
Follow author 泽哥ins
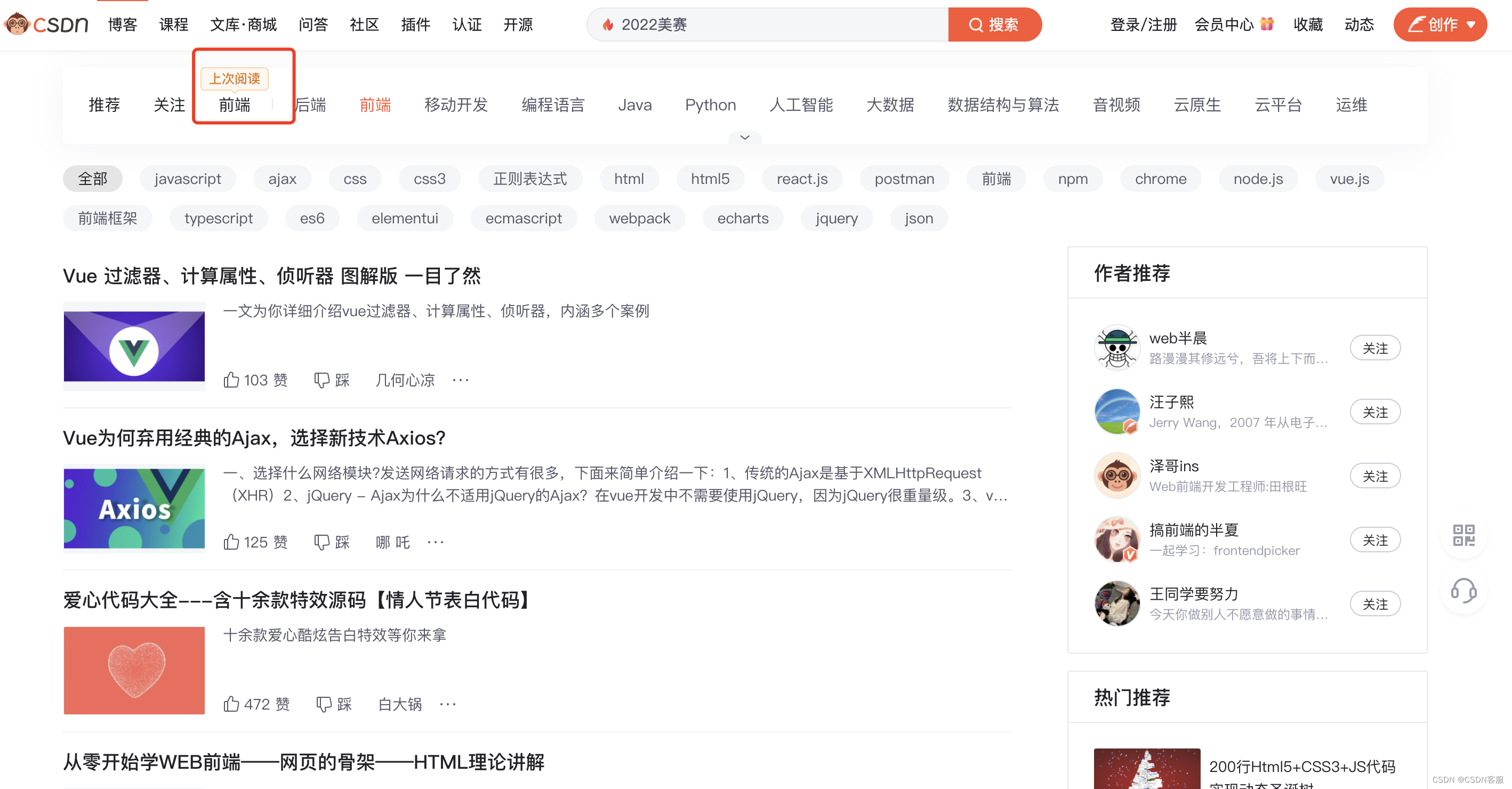pyautogui.click(x=1374, y=476)
